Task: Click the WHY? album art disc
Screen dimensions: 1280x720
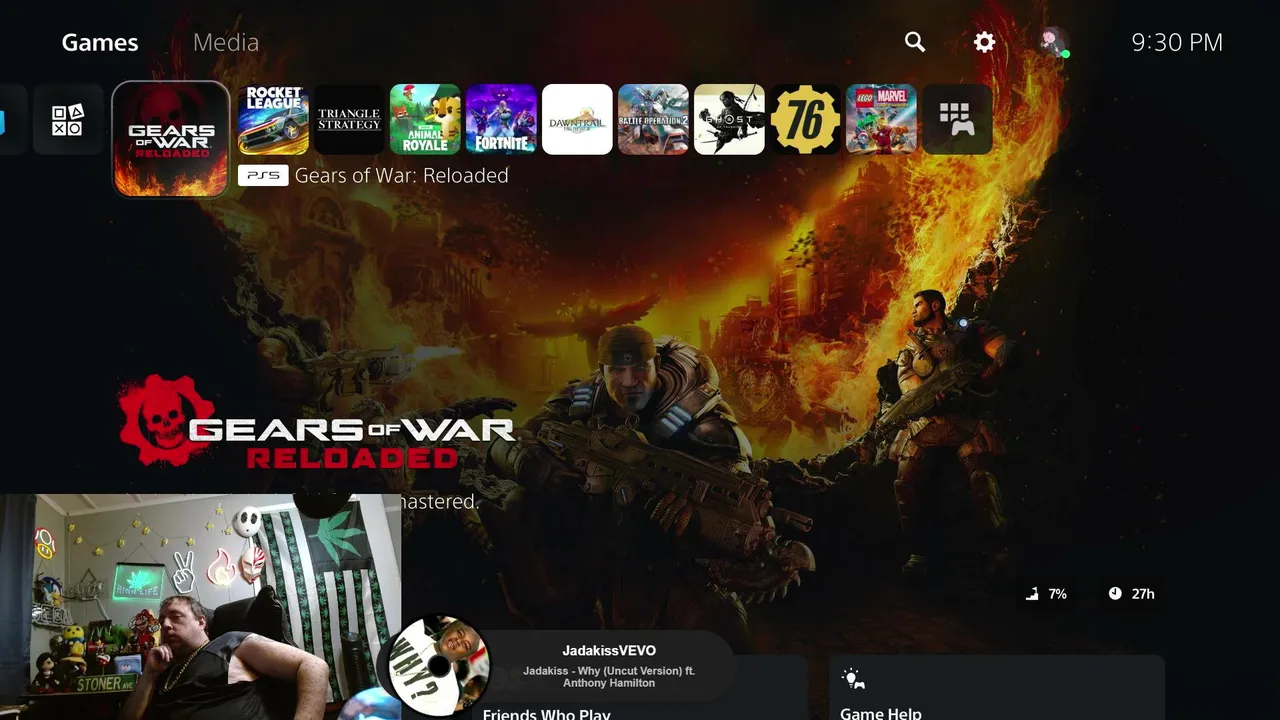Action: tap(438, 666)
